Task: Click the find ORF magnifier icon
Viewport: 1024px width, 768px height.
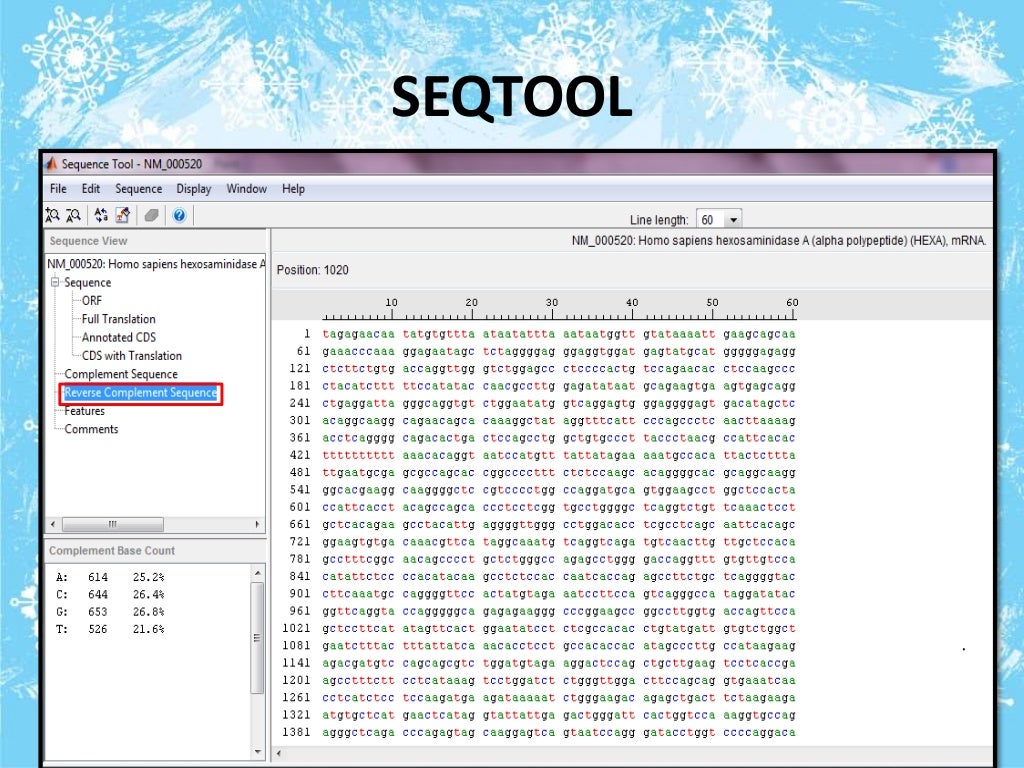Action: (74, 215)
